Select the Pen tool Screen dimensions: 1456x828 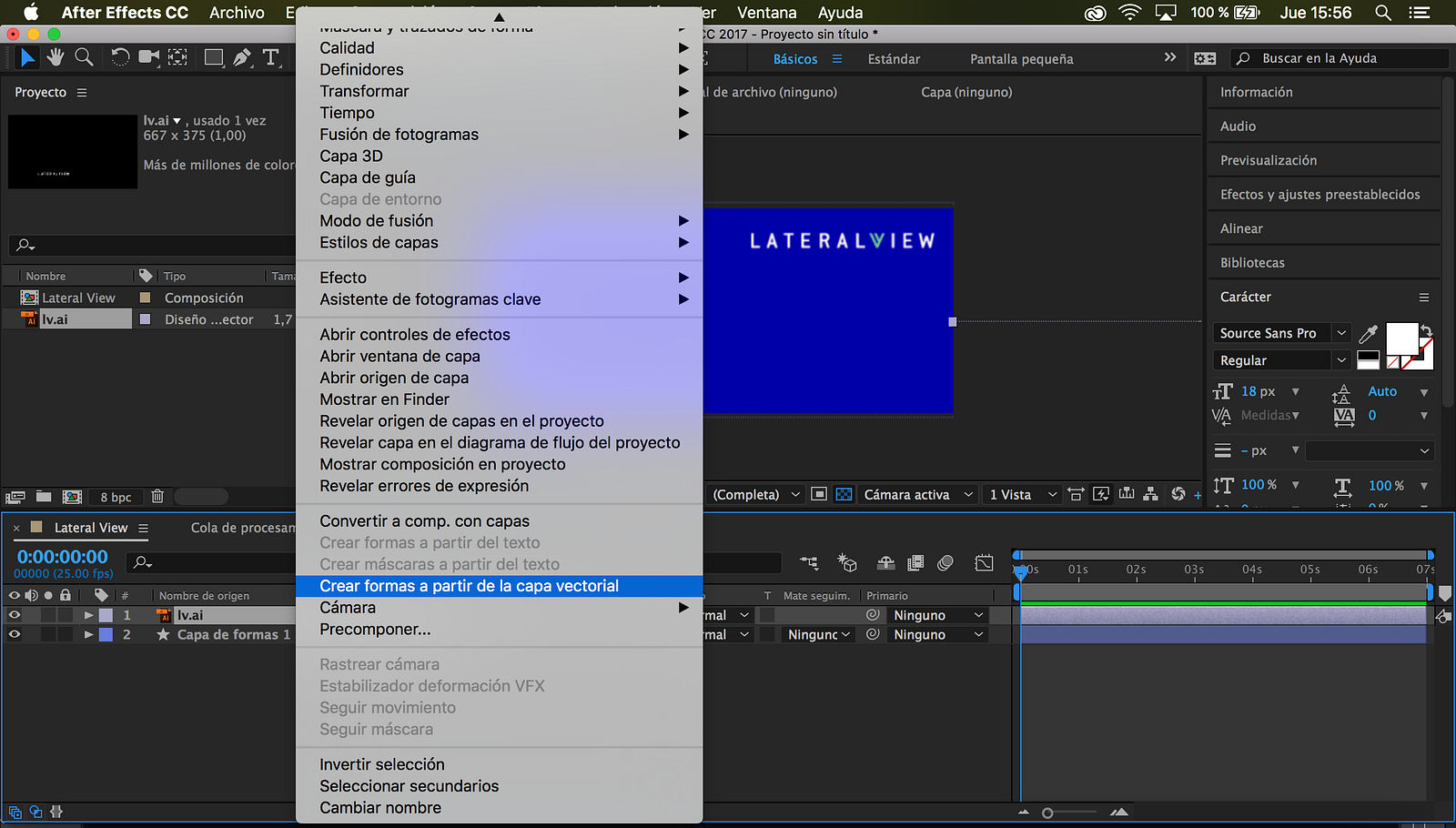[x=242, y=57]
